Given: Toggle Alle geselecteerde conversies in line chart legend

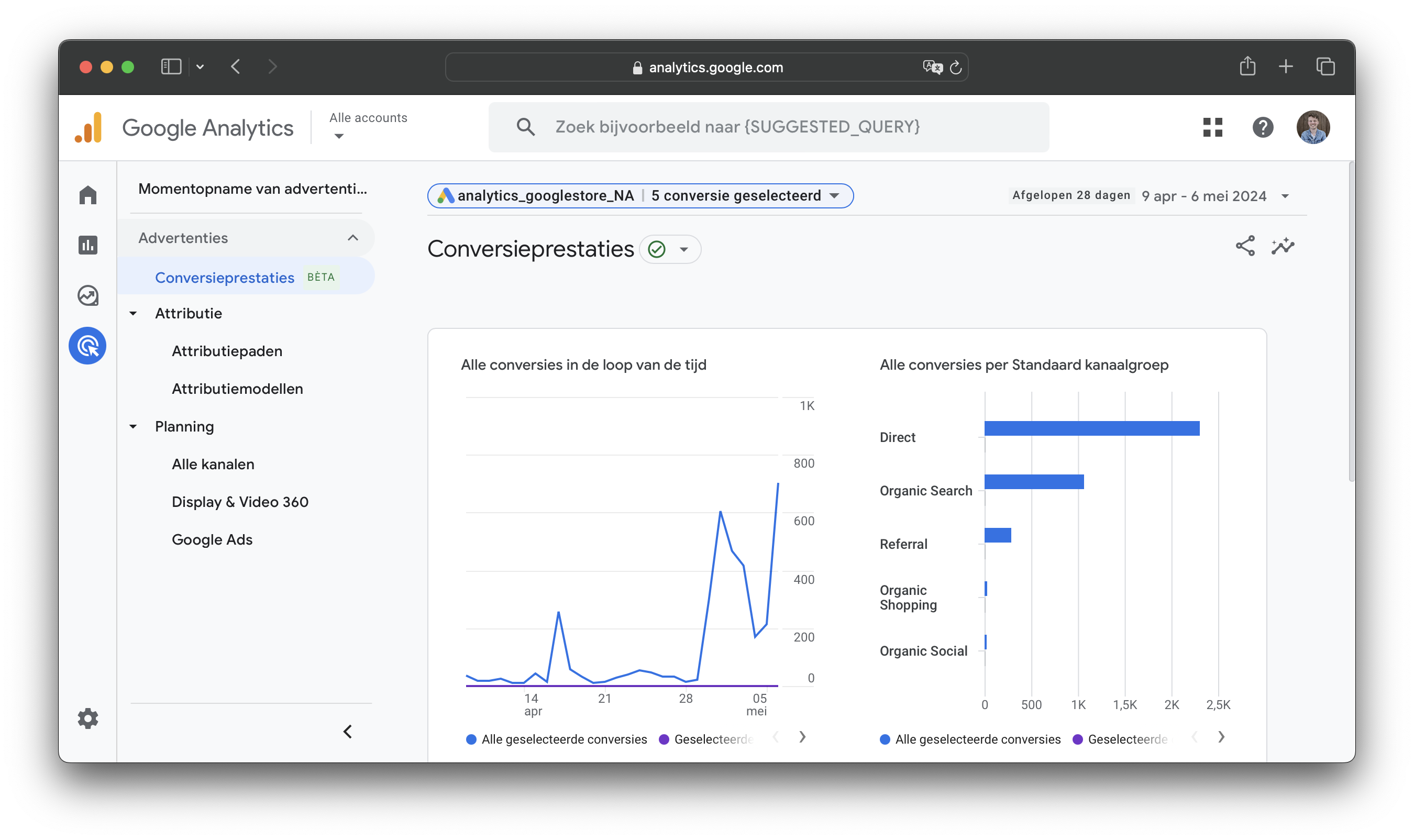Looking at the screenshot, I should [556, 739].
